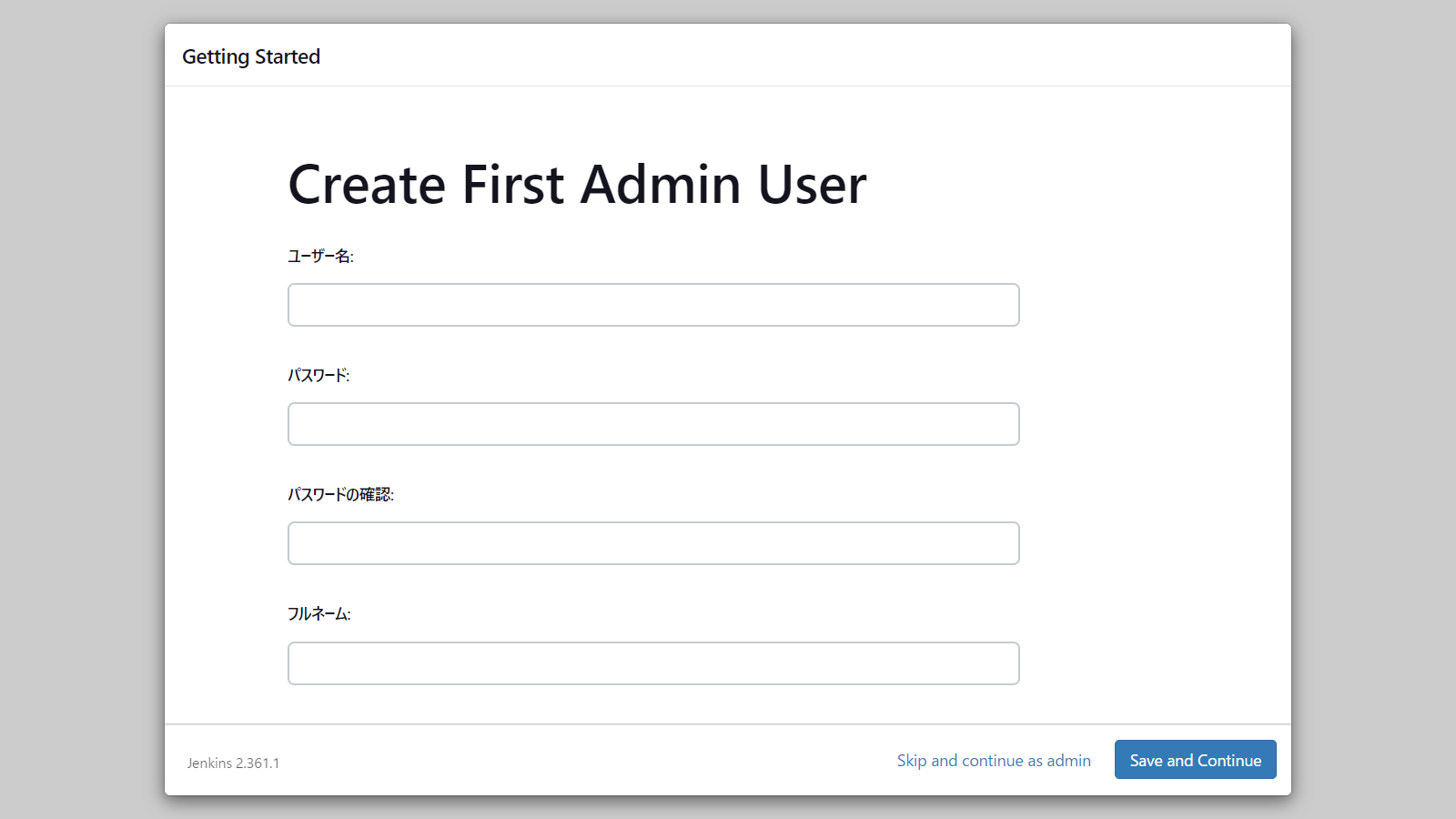Follow the Skip and continue as admin link
This screenshot has height=819, width=1456.
994,761
